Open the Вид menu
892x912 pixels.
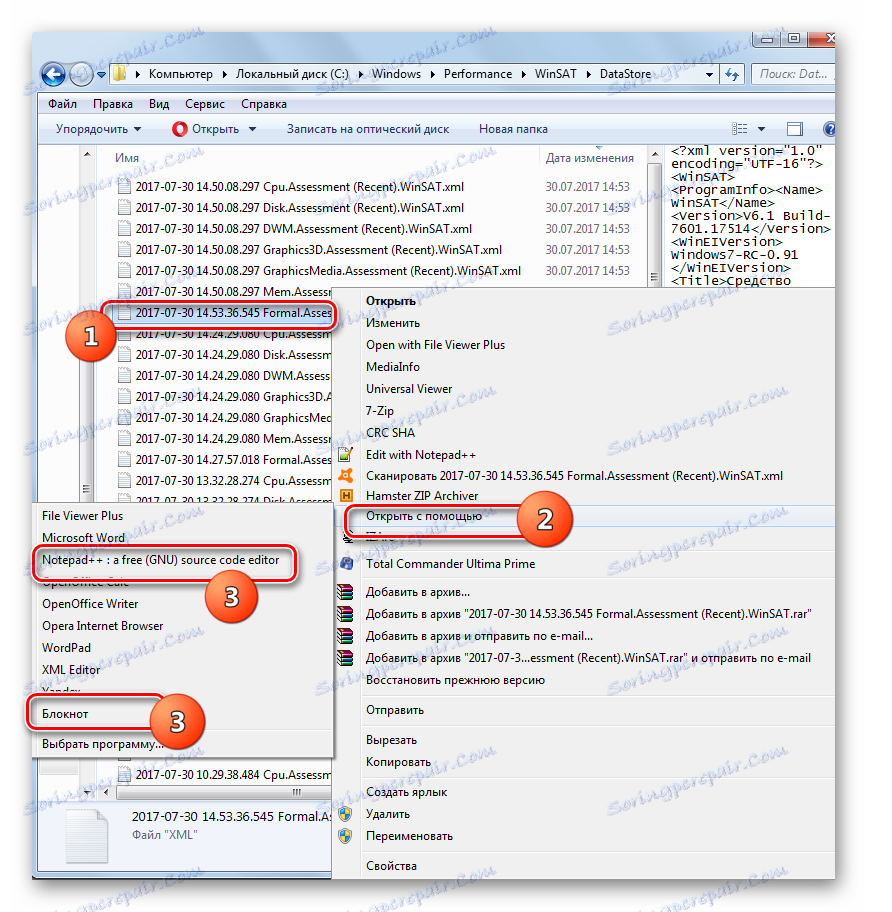pyautogui.click(x=159, y=104)
